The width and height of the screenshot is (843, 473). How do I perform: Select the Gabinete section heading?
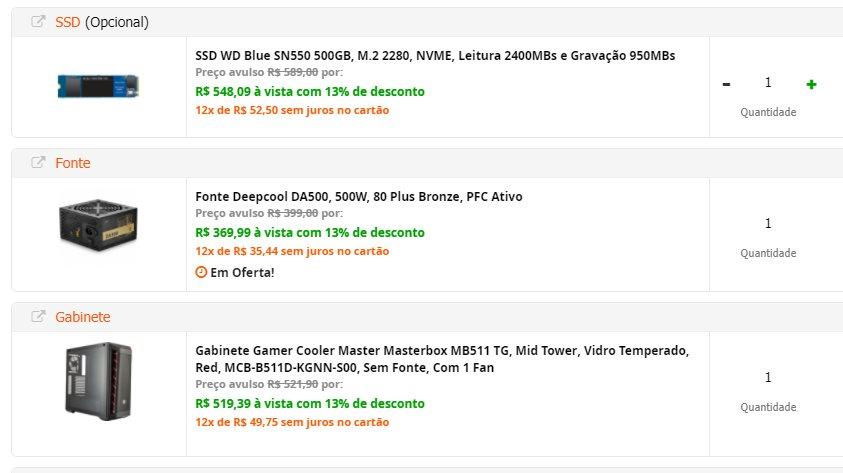83,317
